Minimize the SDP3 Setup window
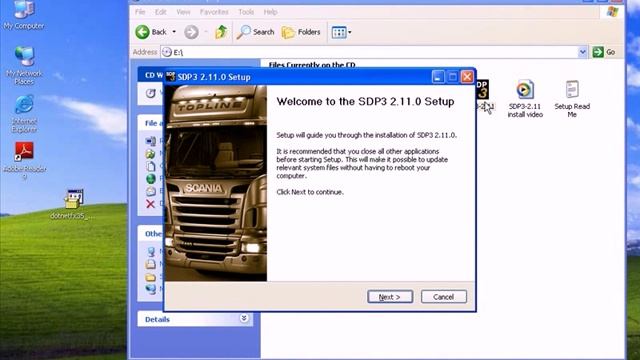640x360 pixels. [x=438, y=77]
